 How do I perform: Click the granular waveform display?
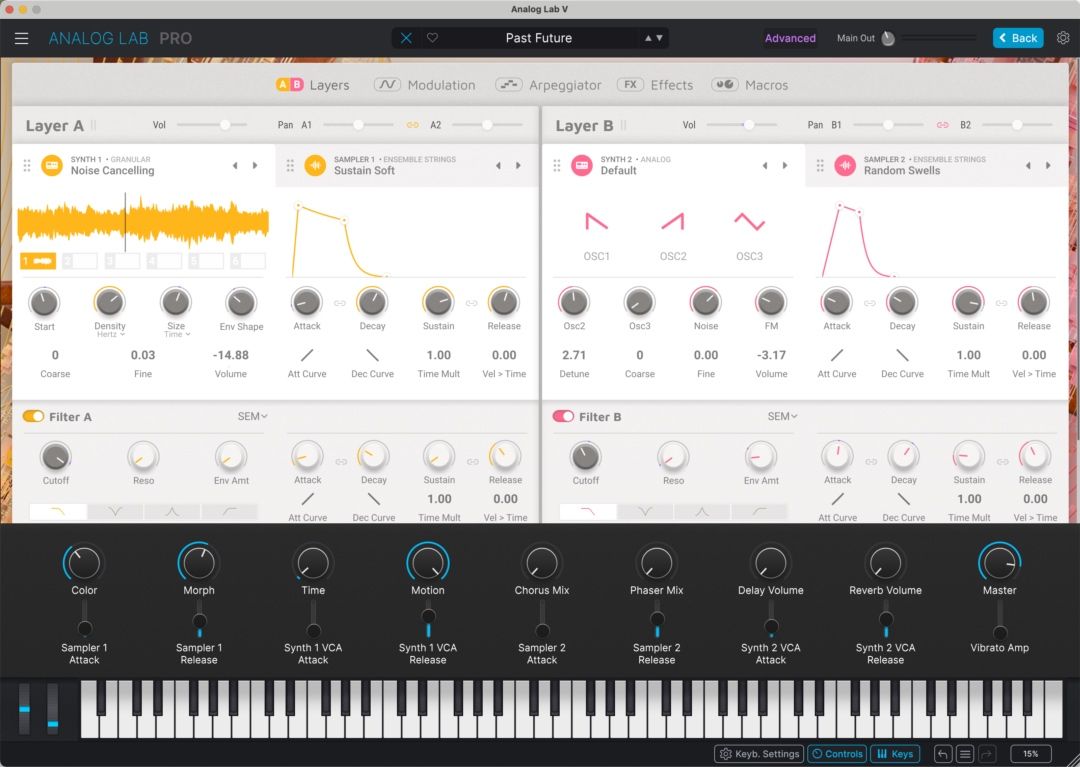coord(143,222)
